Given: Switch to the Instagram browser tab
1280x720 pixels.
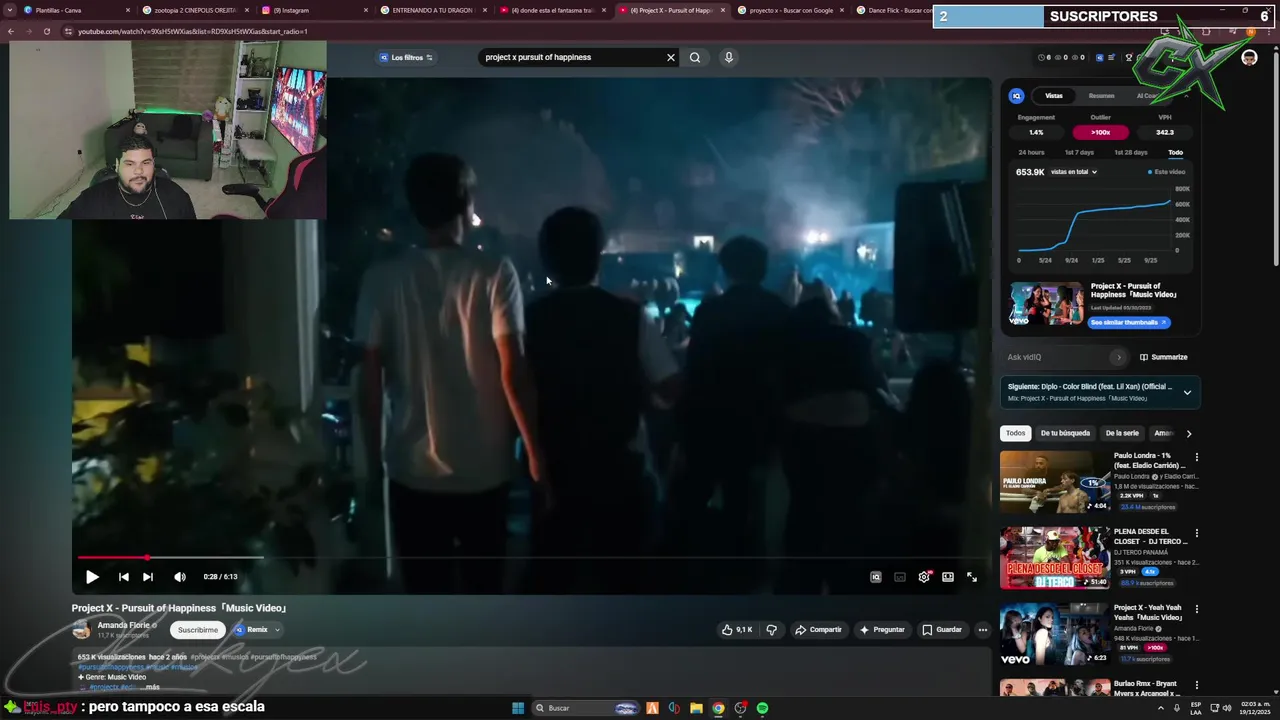Looking at the screenshot, I should coord(313,10).
